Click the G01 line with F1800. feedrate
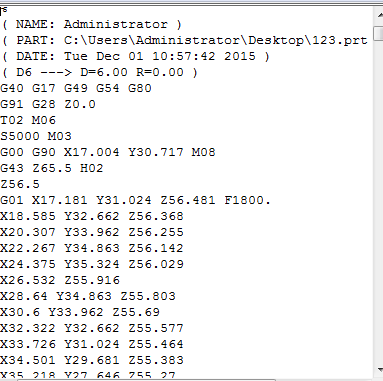This screenshot has width=383, height=381. click(136, 200)
